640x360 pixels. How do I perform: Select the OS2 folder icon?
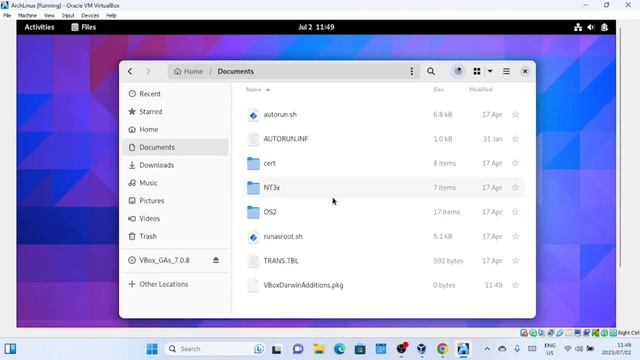(253, 212)
